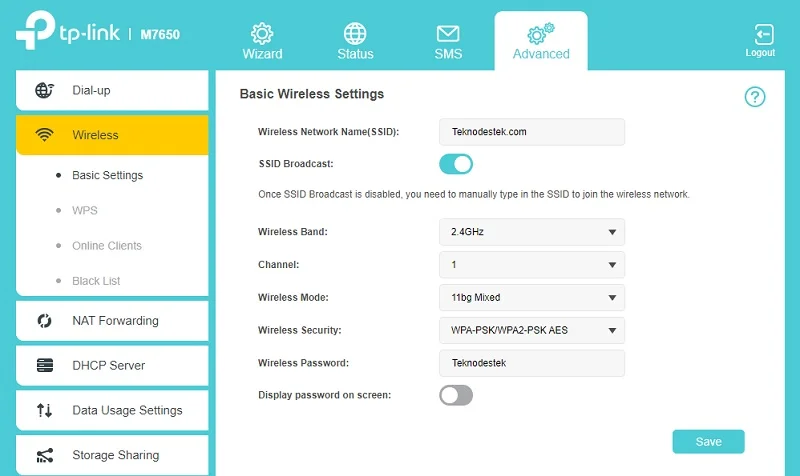Viewport: 800px width, 476px height.
Task: Expand the Wireless Mode dropdown
Action: pyautogui.click(x=531, y=298)
